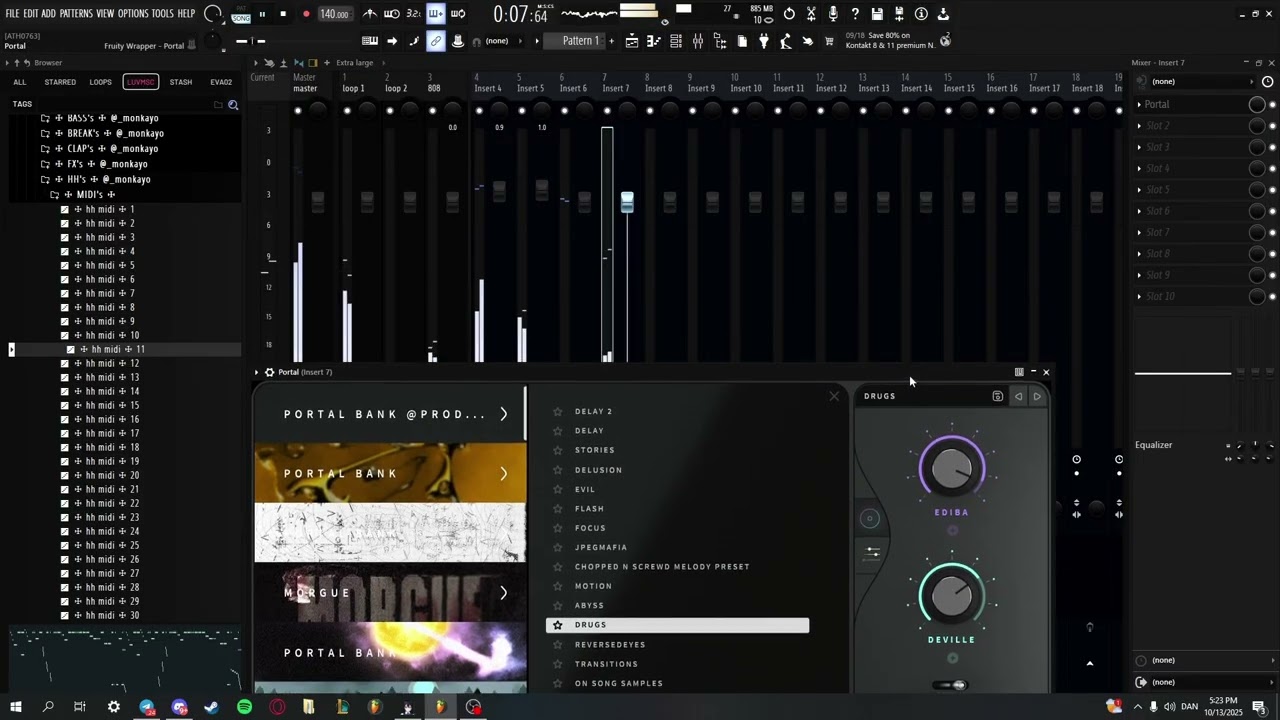1280x720 pixels.
Task: Toggle the PAT/SONG mode switch
Action: click(241, 14)
